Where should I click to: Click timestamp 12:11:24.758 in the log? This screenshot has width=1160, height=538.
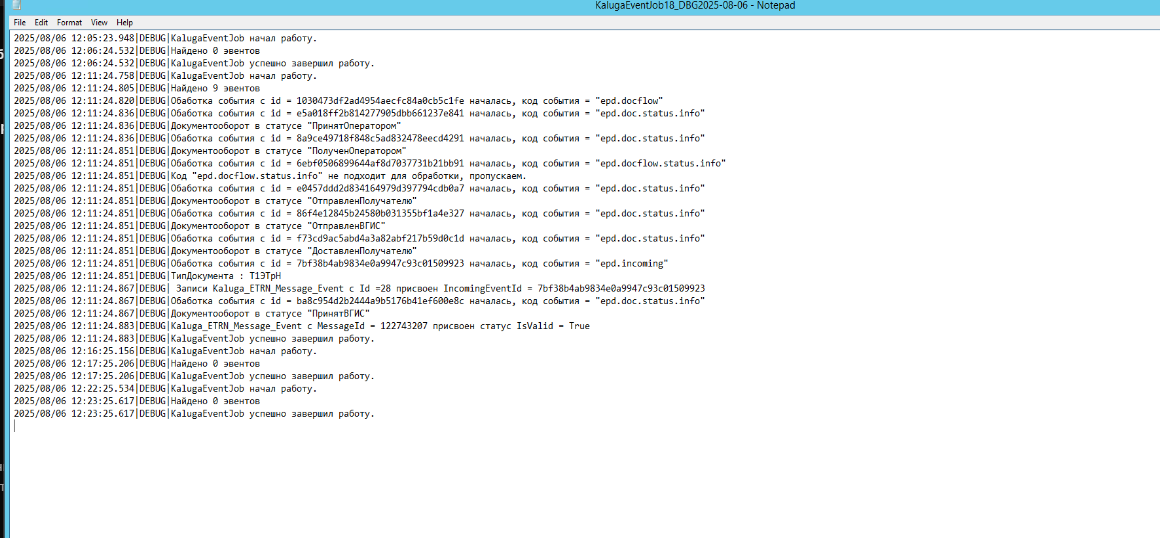click(x=104, y=75)
